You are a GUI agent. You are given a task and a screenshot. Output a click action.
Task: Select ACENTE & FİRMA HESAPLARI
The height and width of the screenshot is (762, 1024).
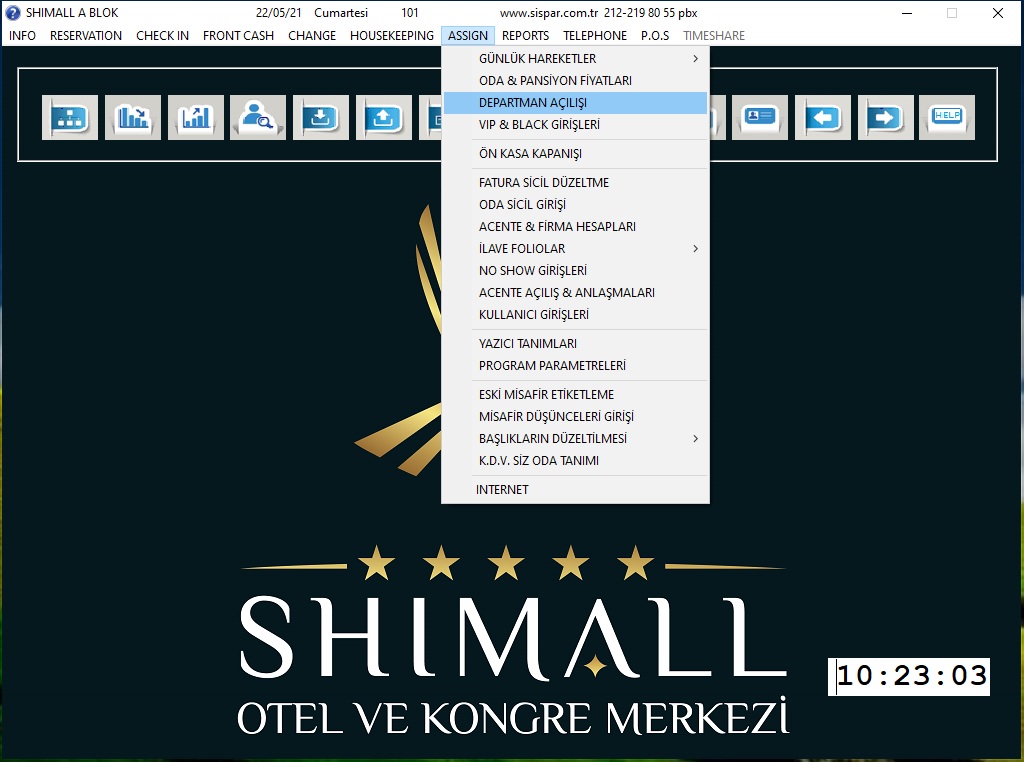pos(575,227)
